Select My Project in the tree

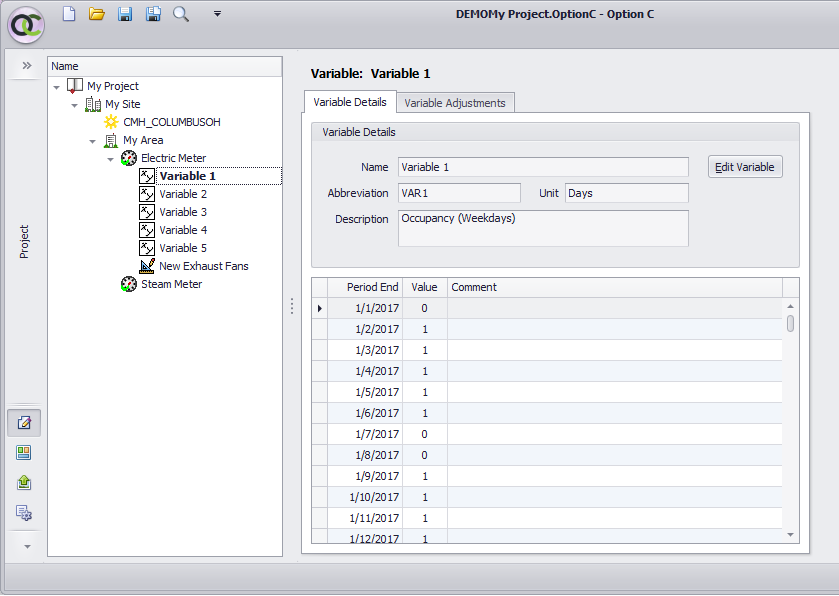coord(113,86)
